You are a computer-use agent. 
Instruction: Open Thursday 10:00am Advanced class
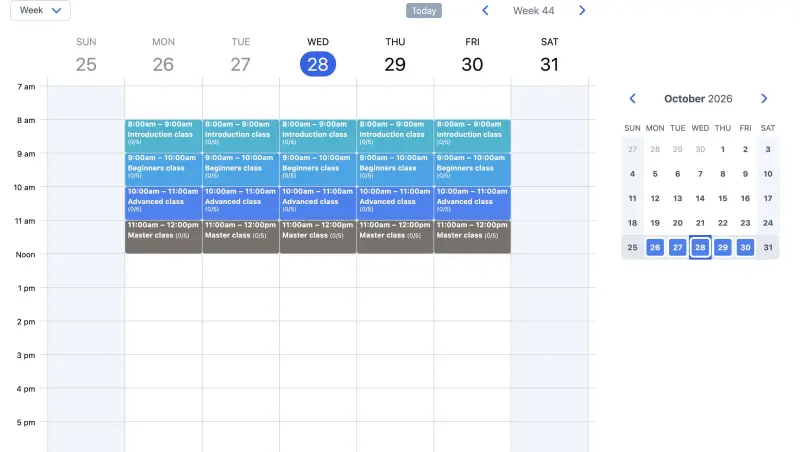tap(395, 203)
